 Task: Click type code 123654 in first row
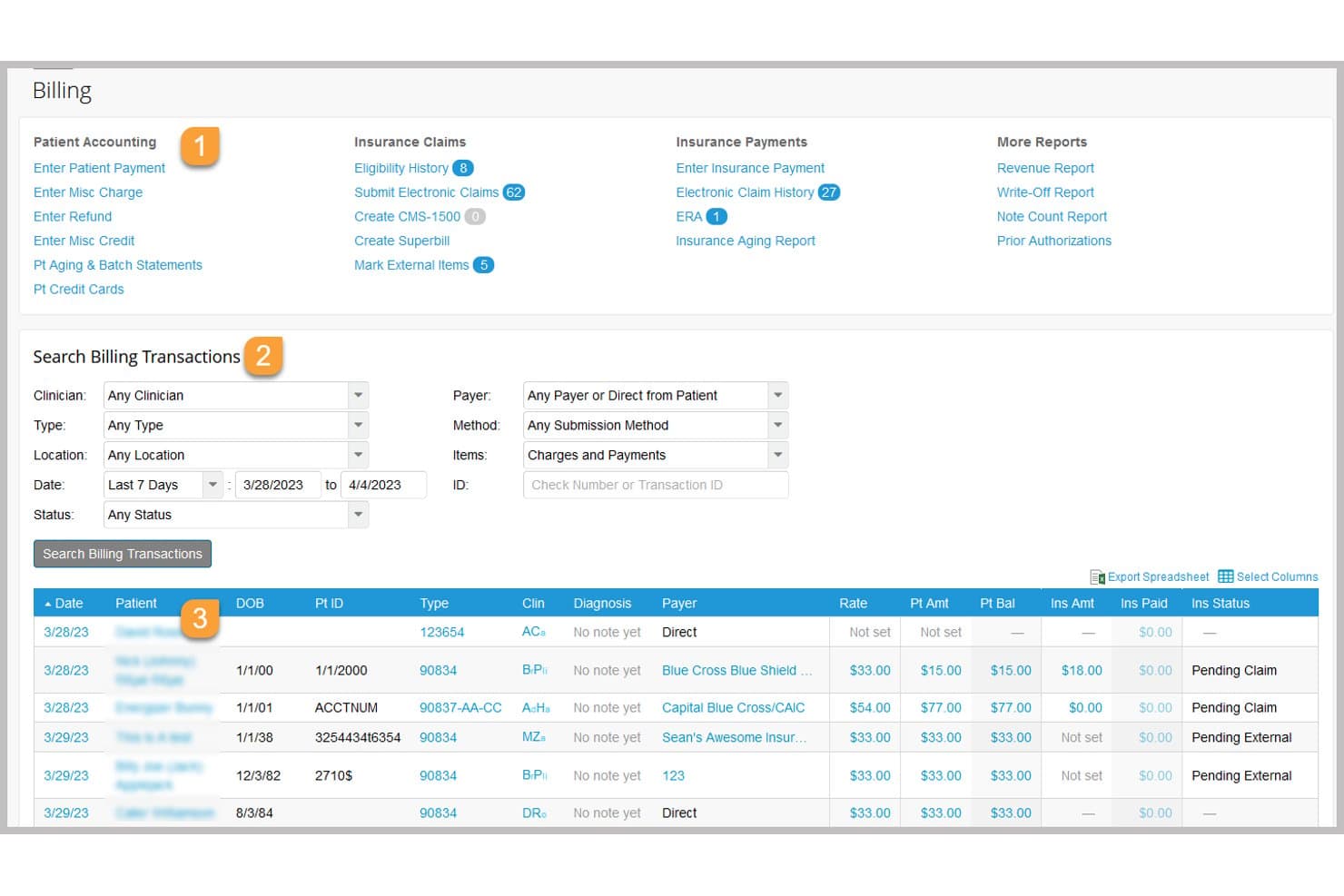pos(441,633)
